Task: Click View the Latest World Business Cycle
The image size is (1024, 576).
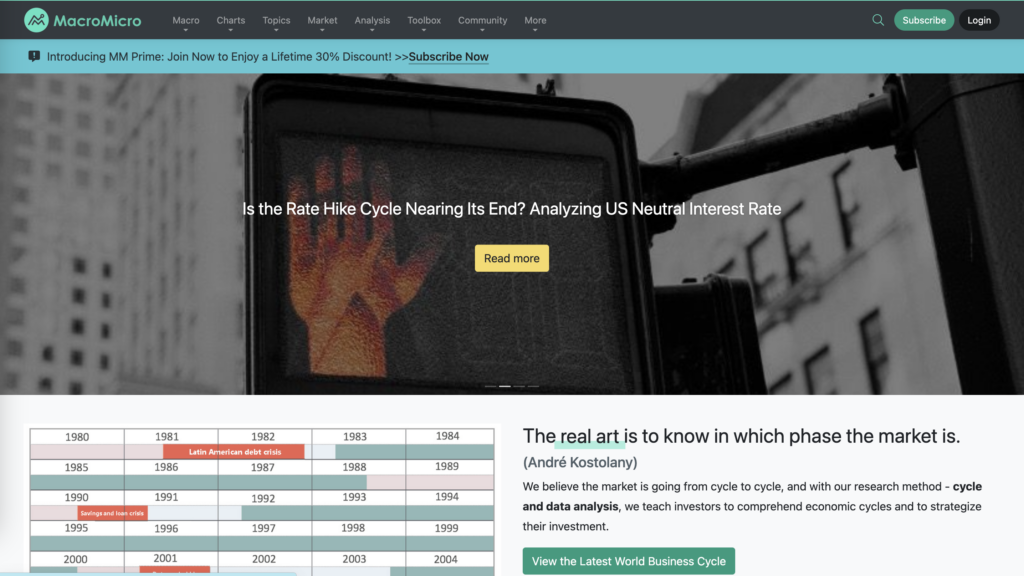Action: pos(628,561)
